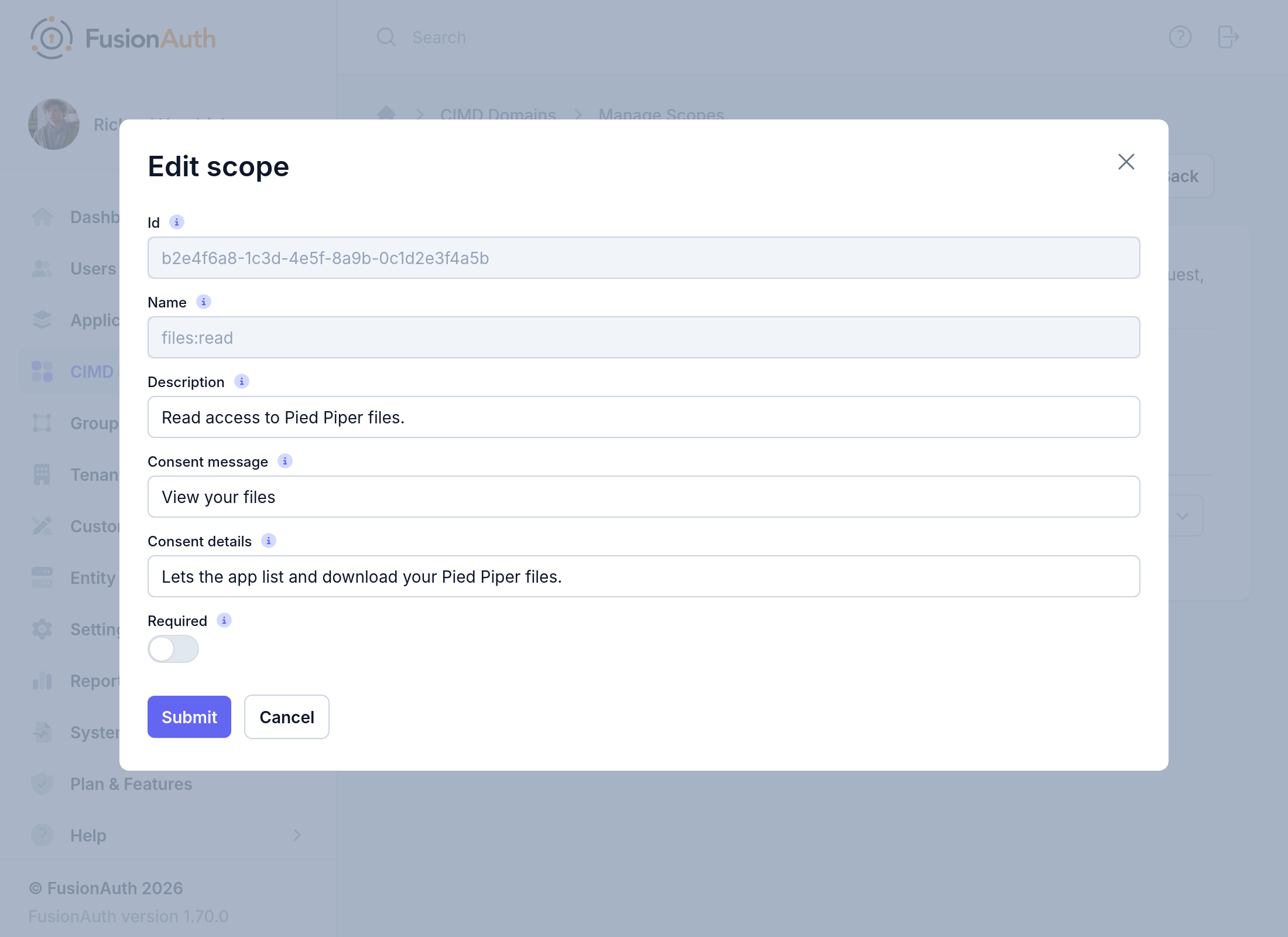Expand the Help menu chevron
The width and height of the screenshot is (1288, 937).
(x=297, y=835)
